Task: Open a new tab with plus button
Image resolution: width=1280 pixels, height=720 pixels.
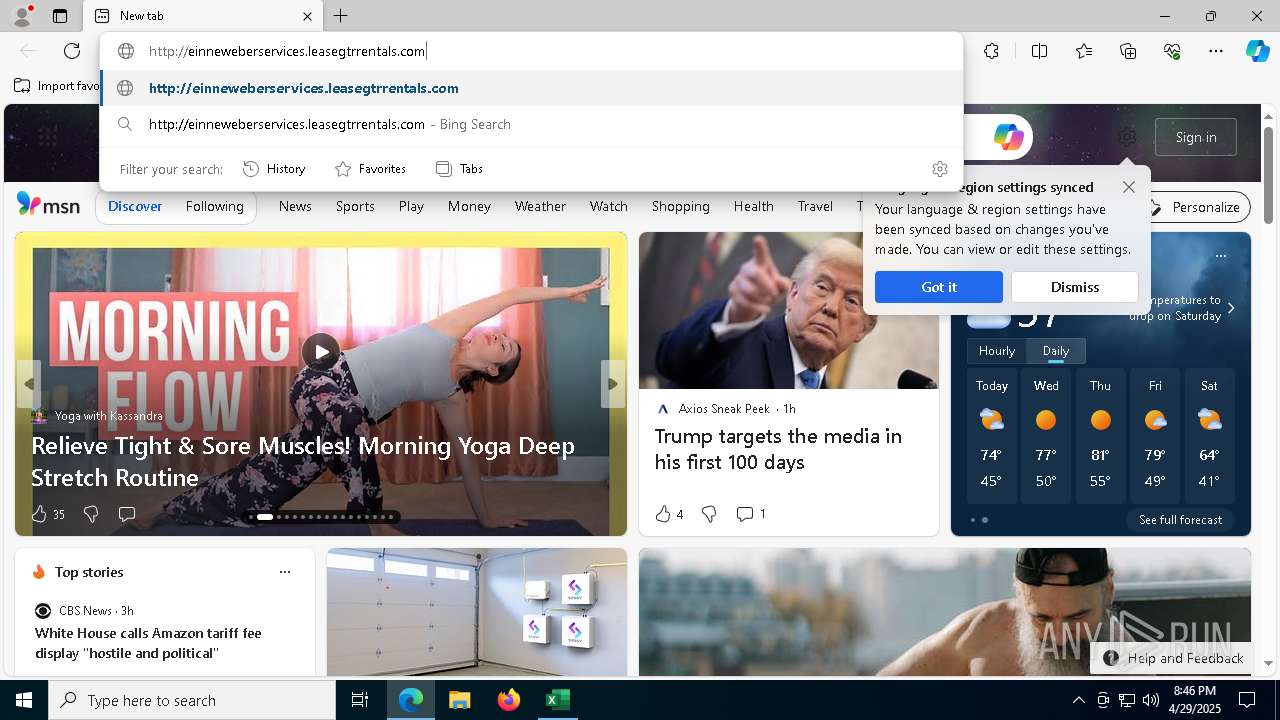Action: [x=340, y=16]
